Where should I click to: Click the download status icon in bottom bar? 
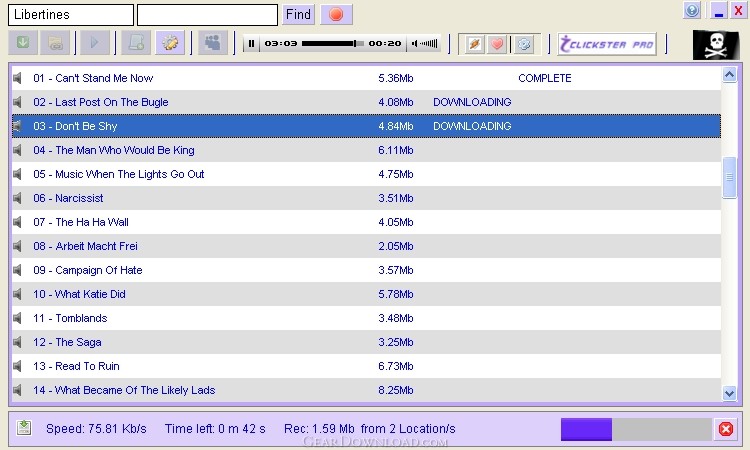tap(24, 428)
